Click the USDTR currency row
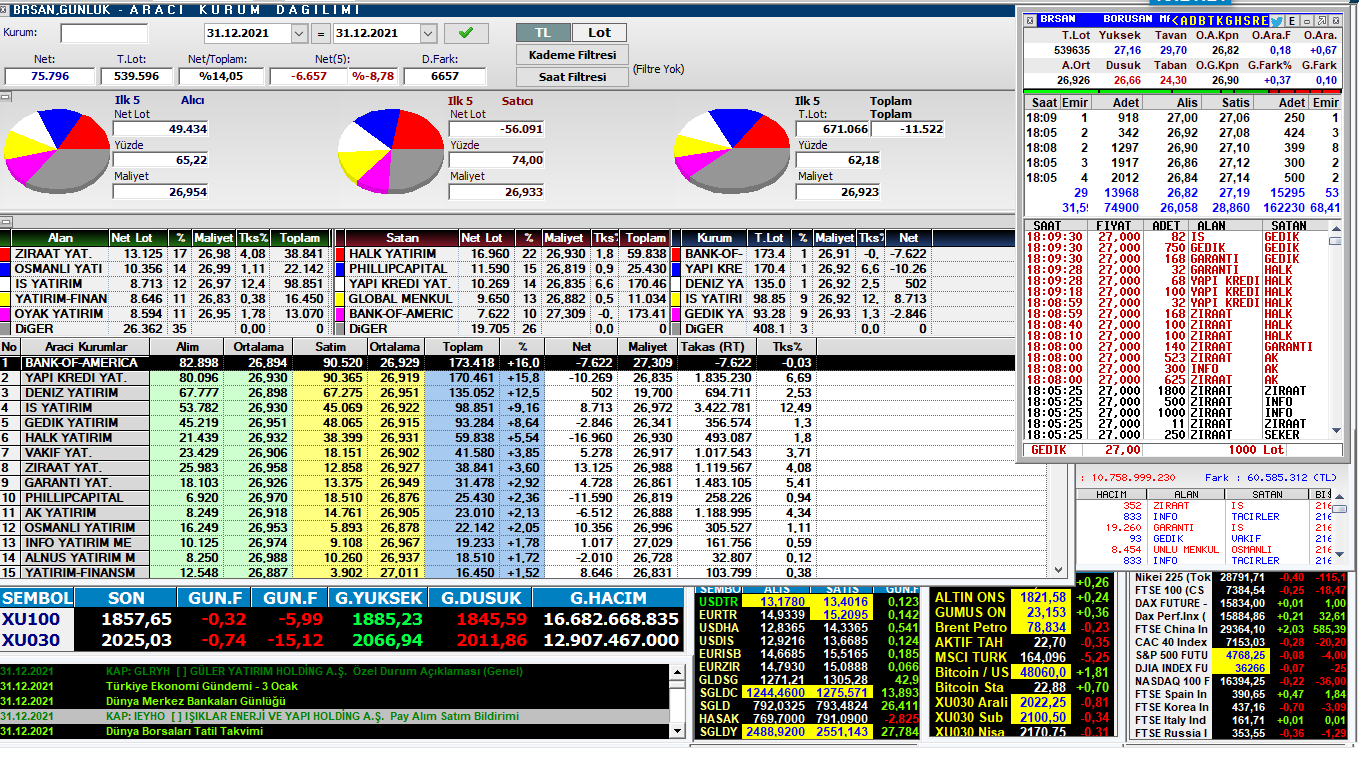Screen dimensions: 1366x768 click(x=808, y=601)
